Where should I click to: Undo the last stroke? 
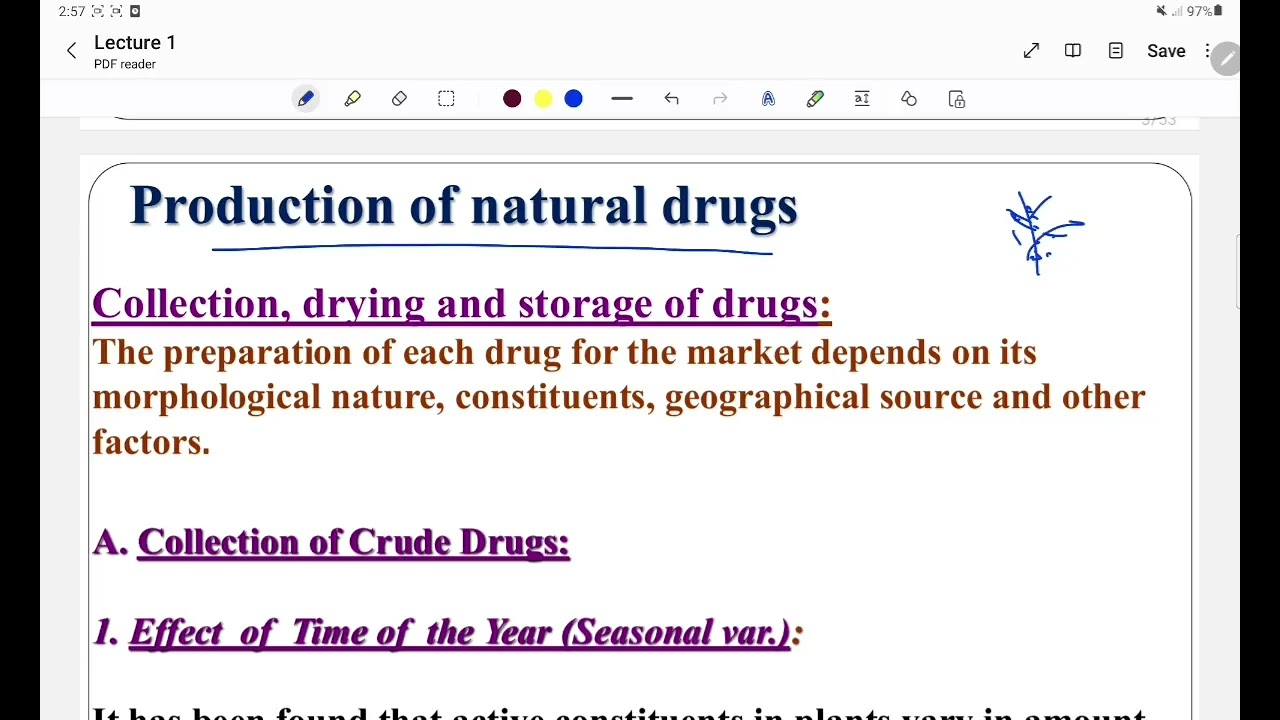click(671, 99)
